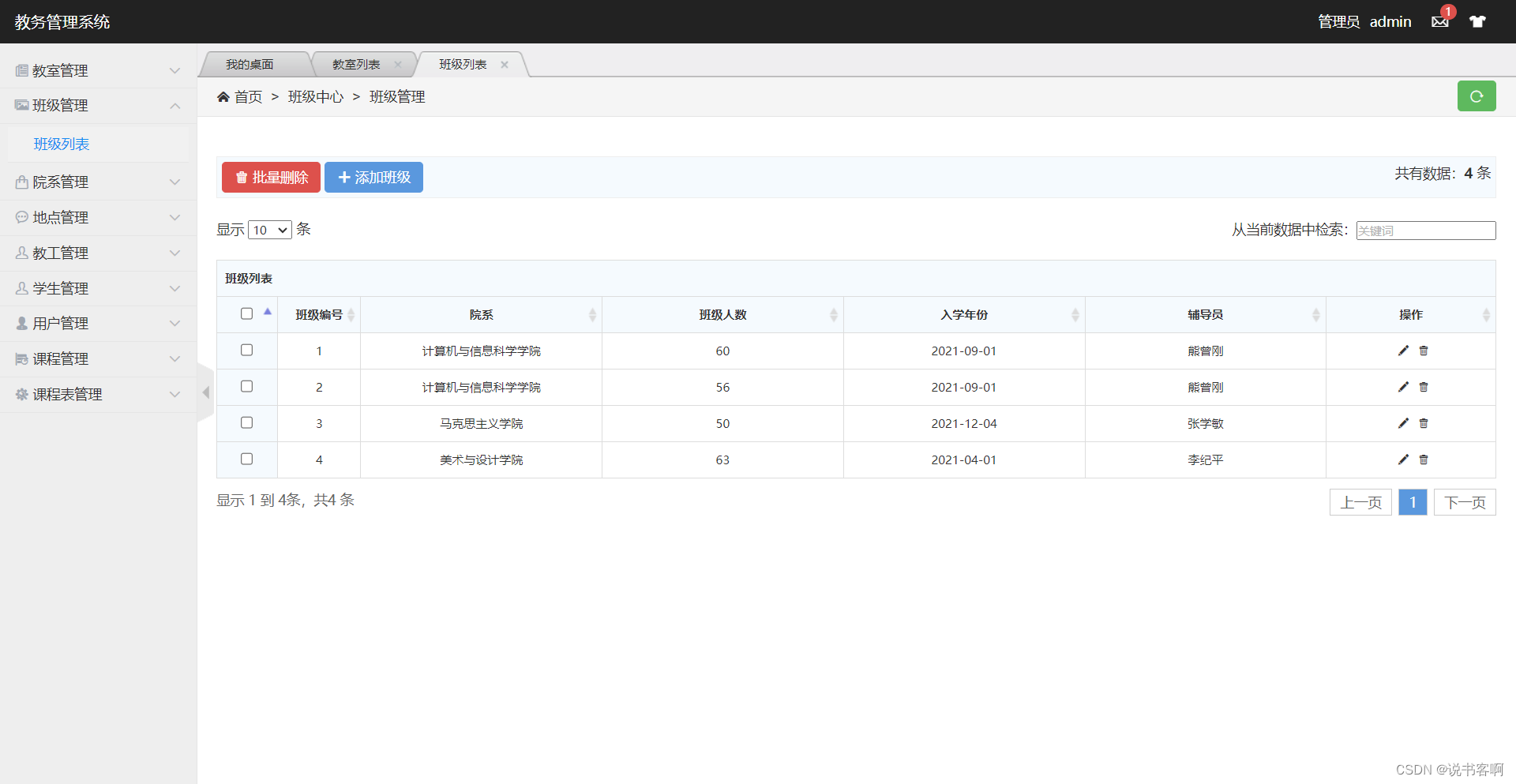This screenshot has width=1516, height=784.
Task: Click 首页 in the breadcrumb
Action: tap(248, 96)
